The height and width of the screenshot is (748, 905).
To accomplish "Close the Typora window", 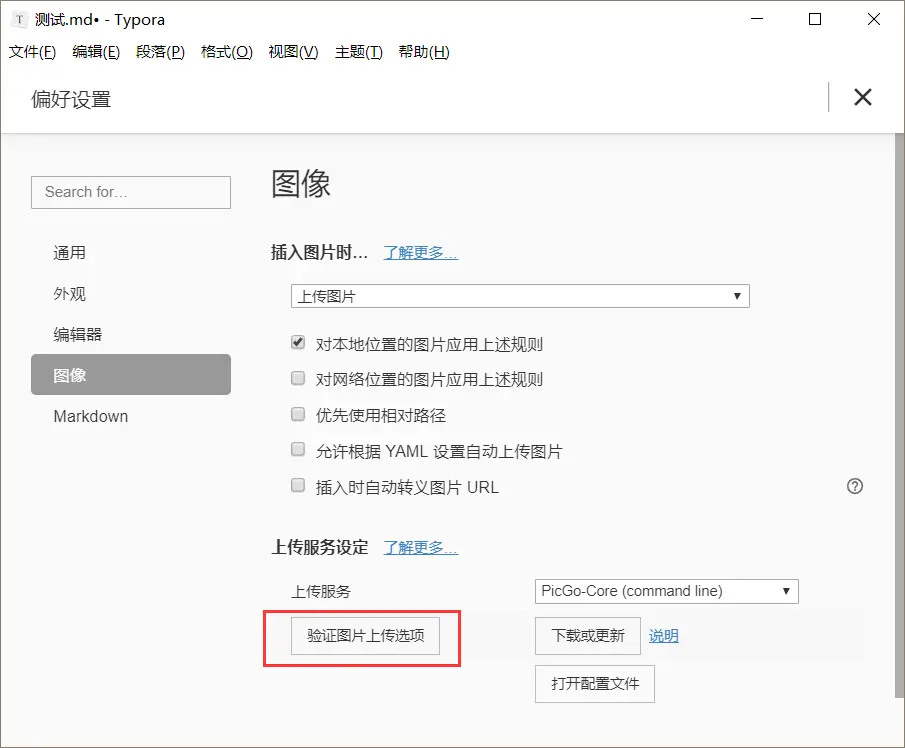I will (x=874, y=19).
